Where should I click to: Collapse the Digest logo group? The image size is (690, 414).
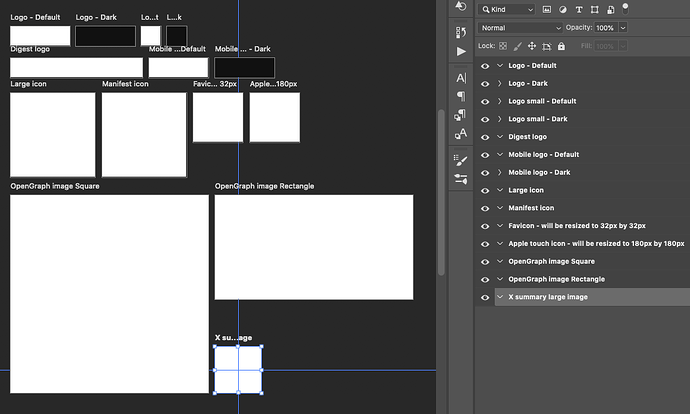click(x=500, y=137)
